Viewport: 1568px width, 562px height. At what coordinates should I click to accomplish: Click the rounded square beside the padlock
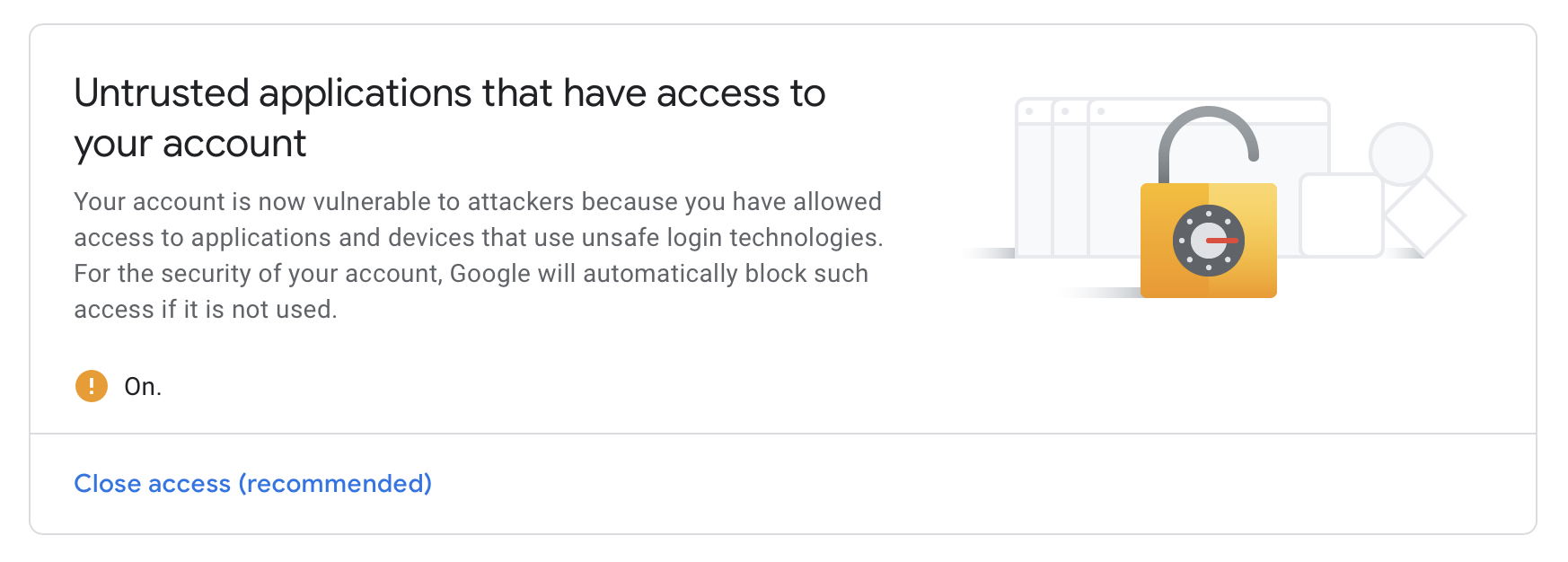[1342, 215]
